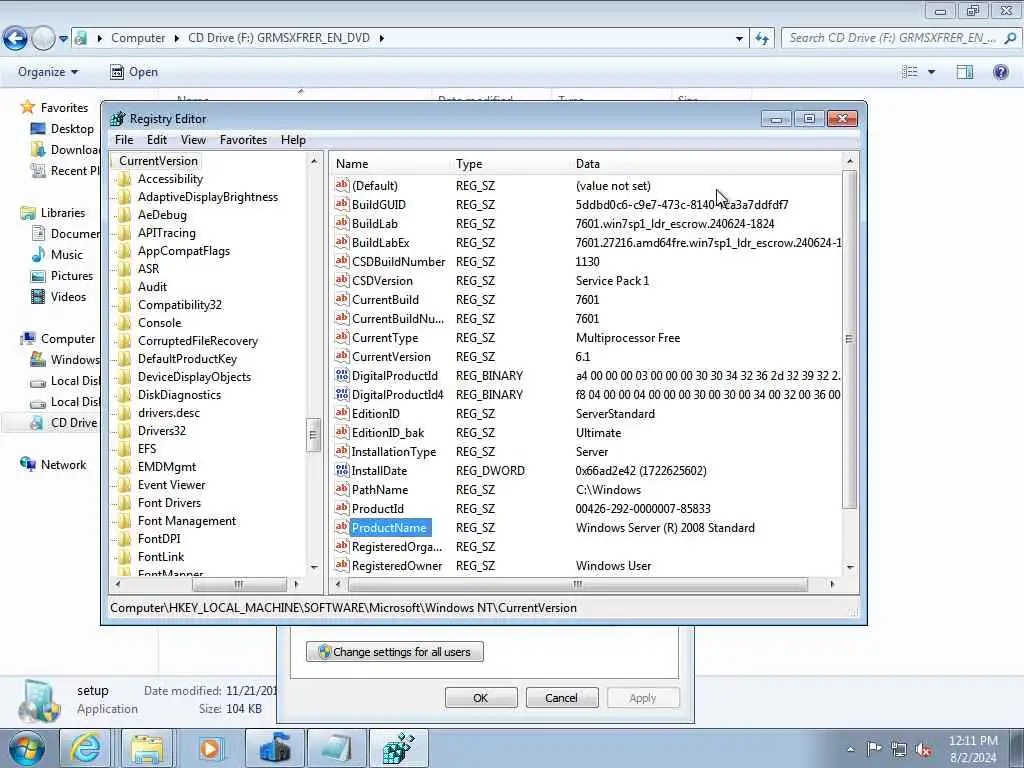The height and width of the screenshot is (768, 1024).
Task: Open the View menu in Registry Editor
Action: tap(193, 140)
